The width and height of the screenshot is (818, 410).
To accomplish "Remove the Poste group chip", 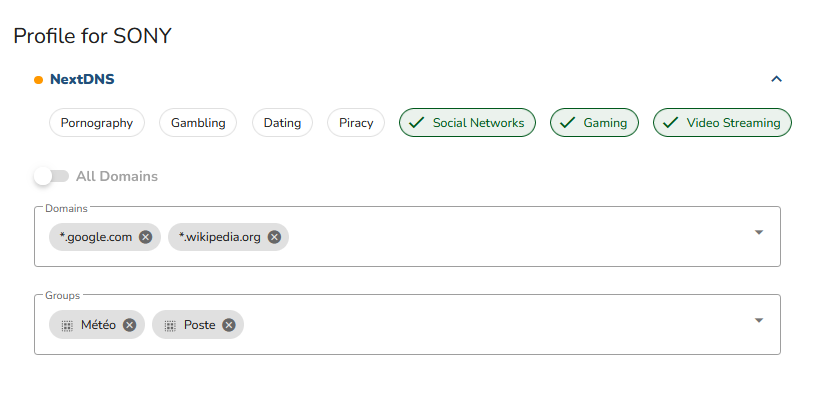I will [x=229, y=325].
